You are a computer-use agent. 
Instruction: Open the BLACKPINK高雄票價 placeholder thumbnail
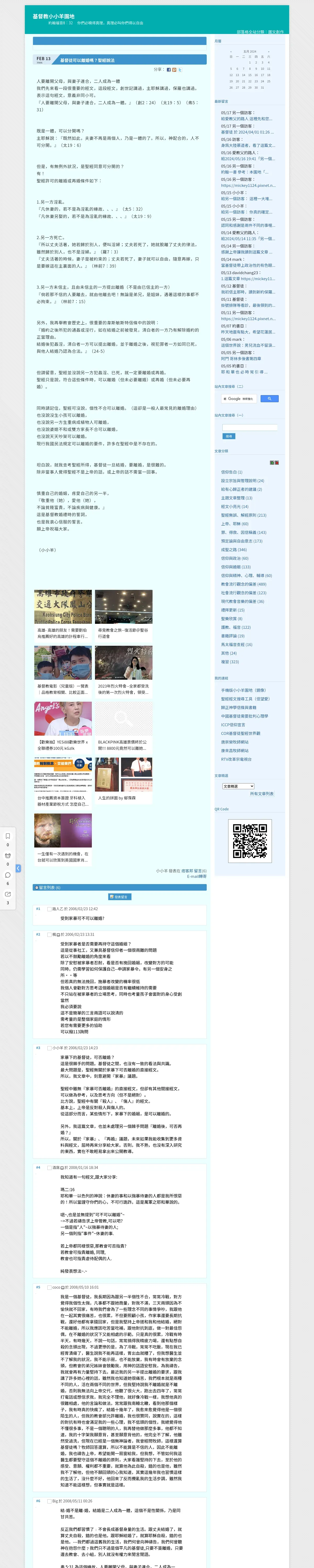tap(124, 719)
